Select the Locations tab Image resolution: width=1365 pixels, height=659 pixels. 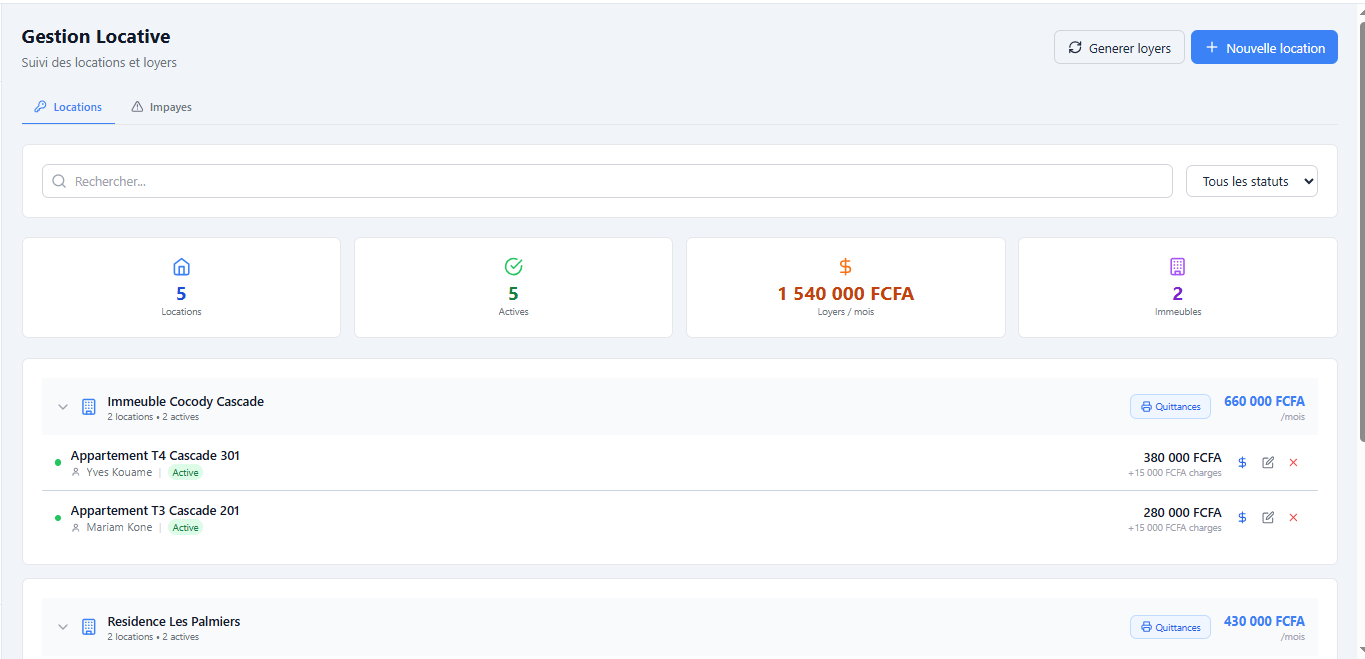[x=68, y=107]
